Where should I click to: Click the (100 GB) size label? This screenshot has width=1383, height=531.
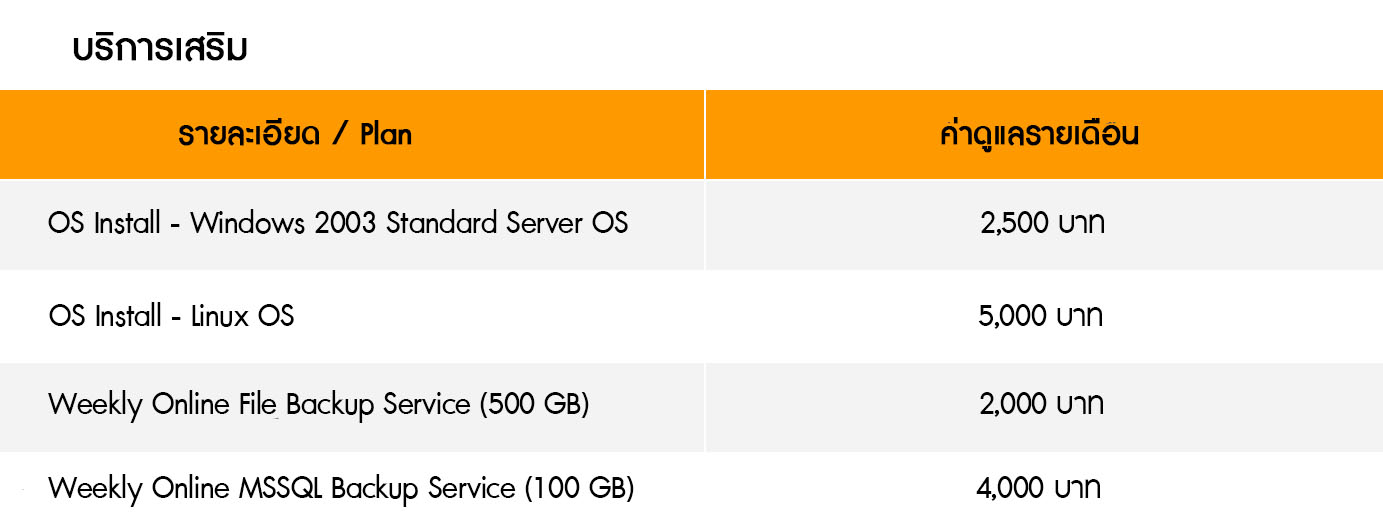coord(579,489)
